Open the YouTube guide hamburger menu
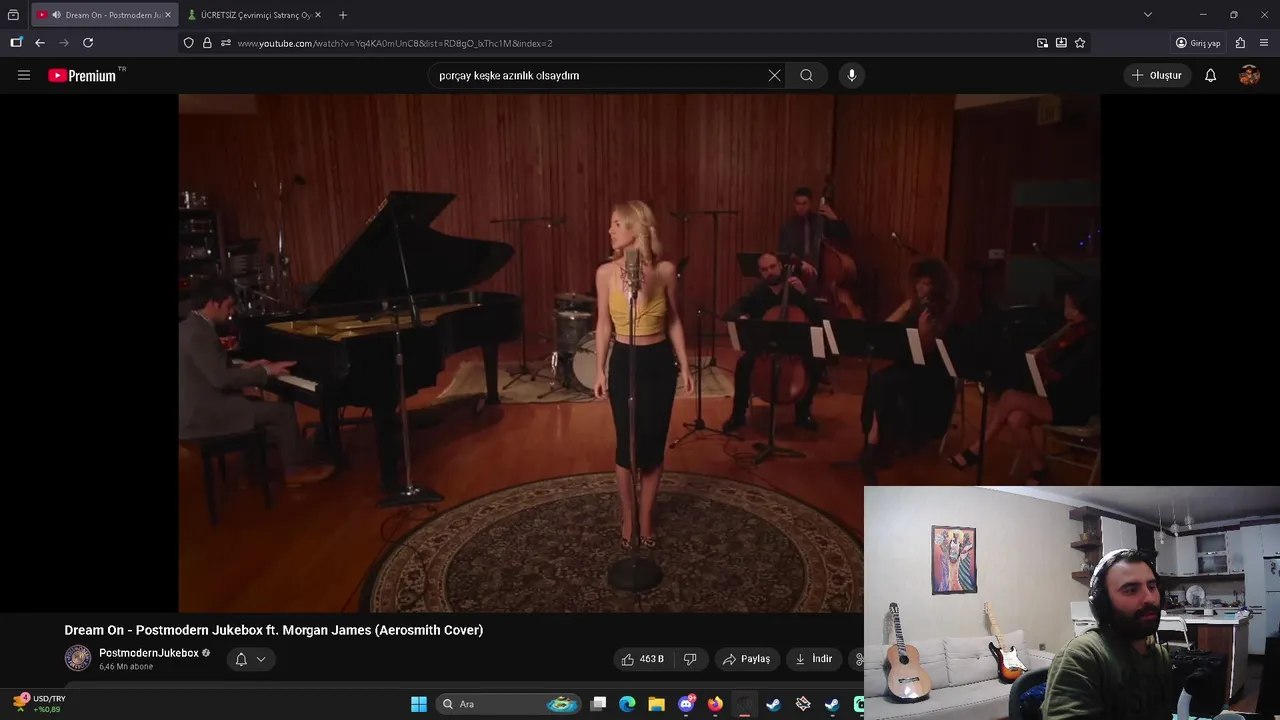This screenshot has width=1280, height=720. (x=24, y=75)
